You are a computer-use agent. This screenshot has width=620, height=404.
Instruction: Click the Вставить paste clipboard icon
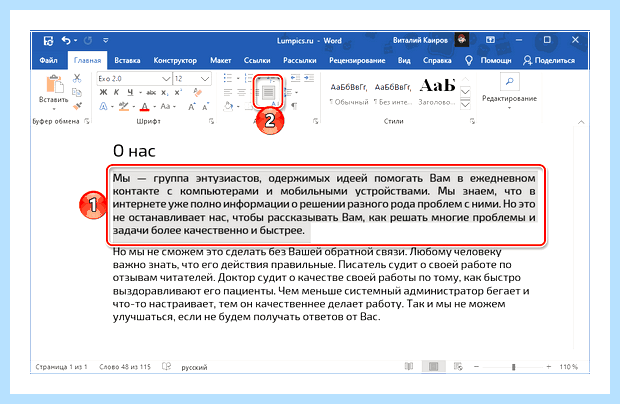(54, 84)
